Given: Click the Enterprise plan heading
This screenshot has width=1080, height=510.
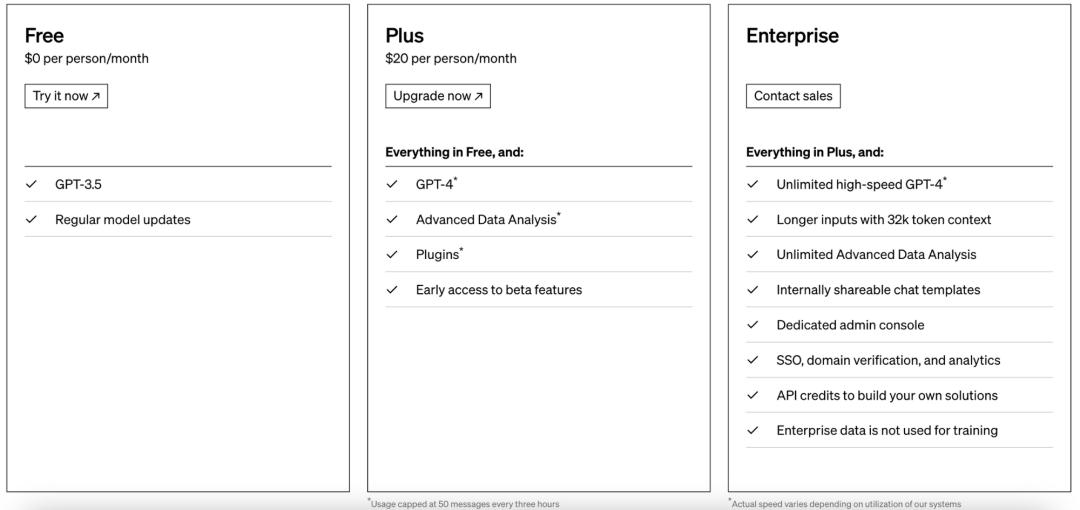Looking at the screenshot, I should click(792, 36).
